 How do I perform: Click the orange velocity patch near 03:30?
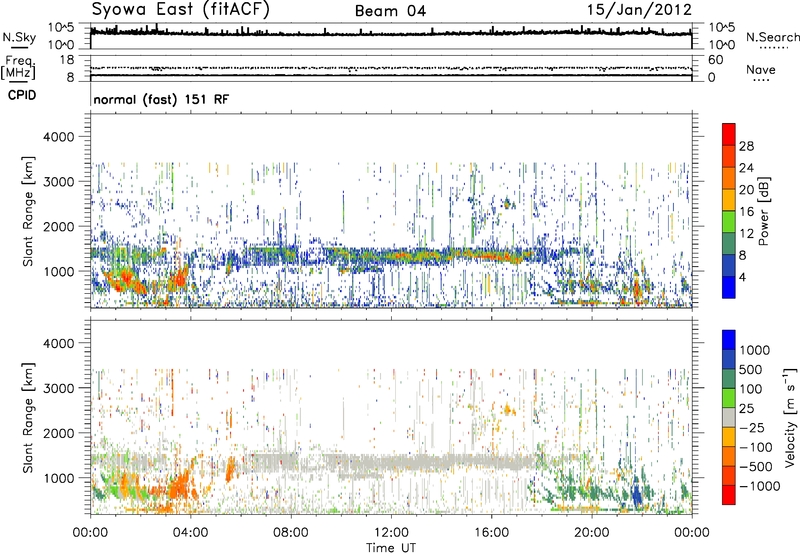point(179,485)
